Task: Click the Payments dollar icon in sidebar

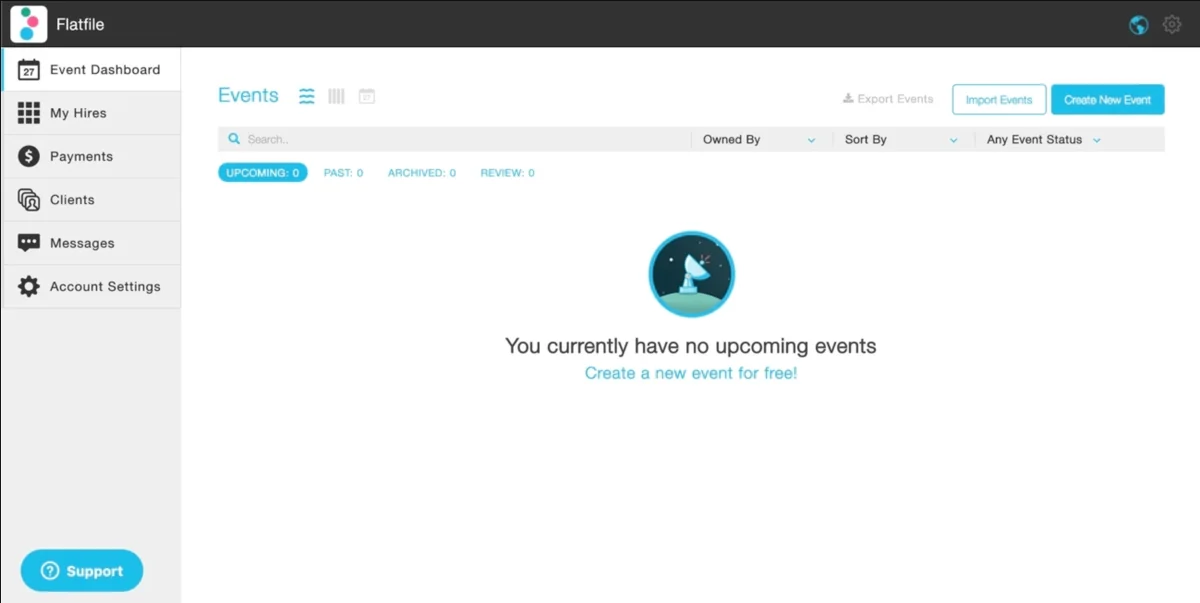Action: tap(27, 156)
